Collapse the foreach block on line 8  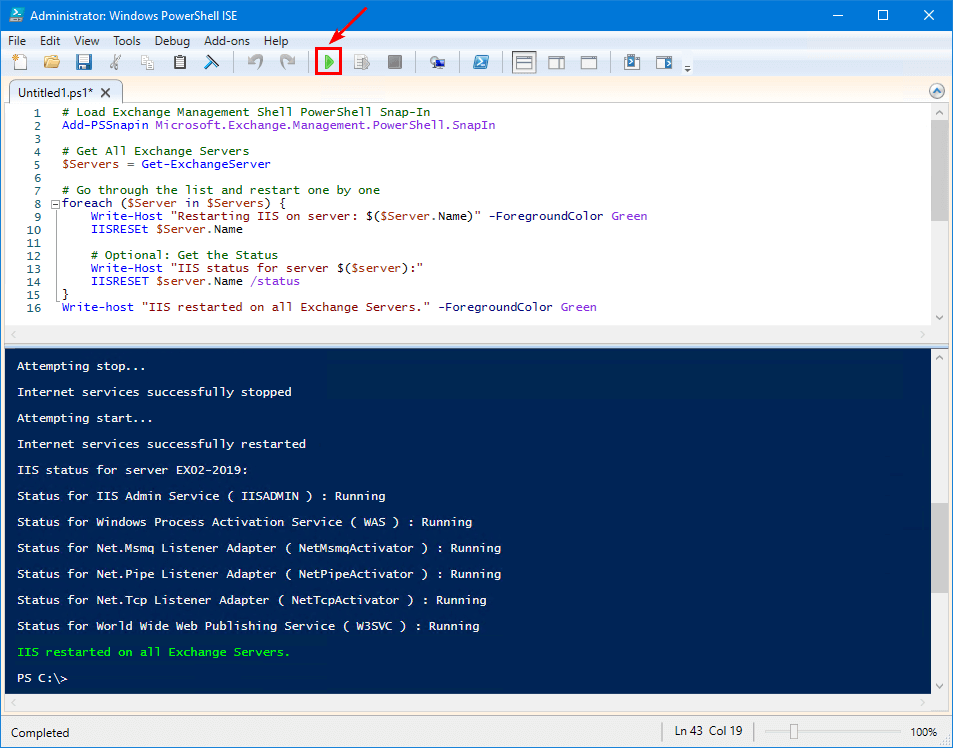click(55, 204)
